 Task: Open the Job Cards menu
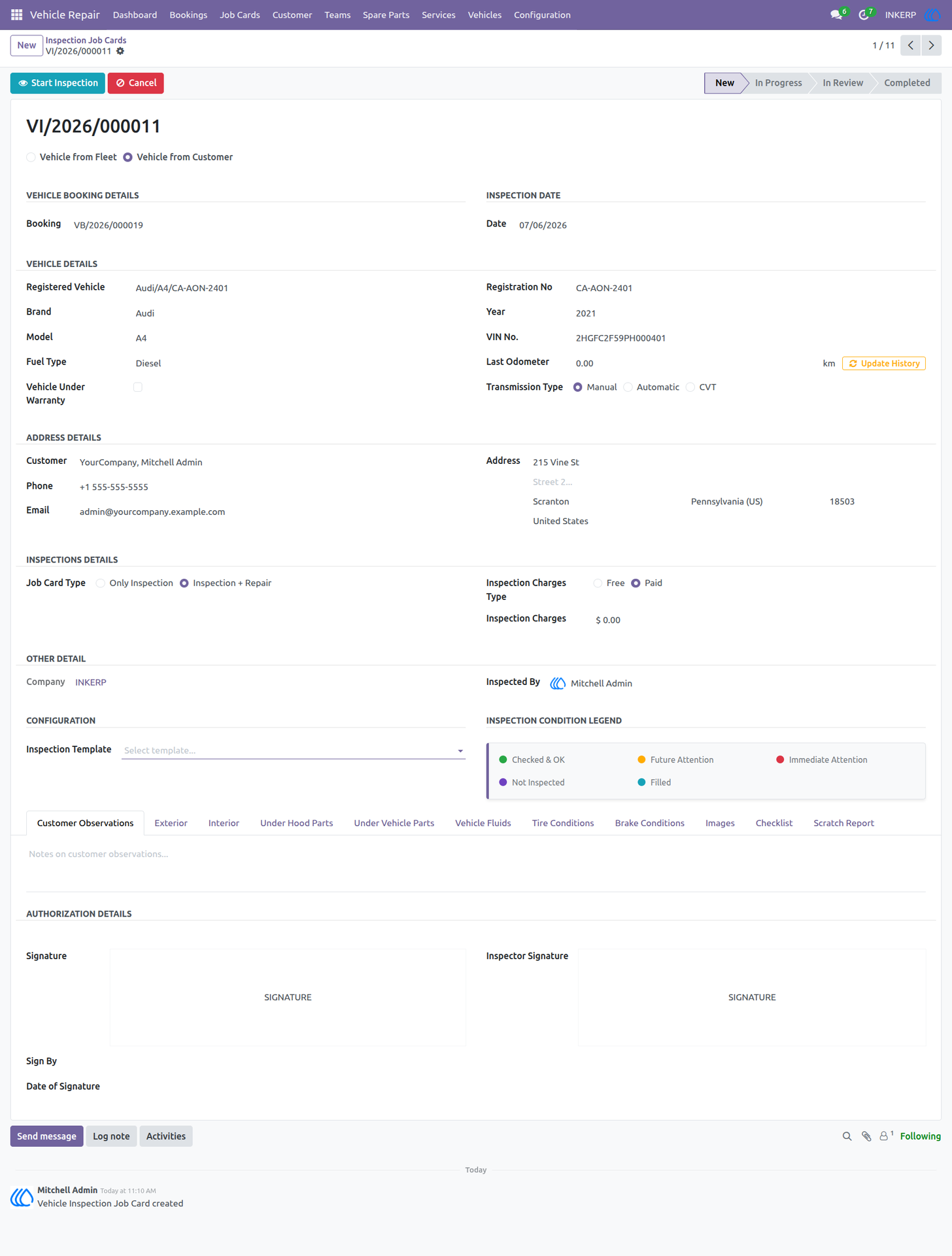pos(240,14)
